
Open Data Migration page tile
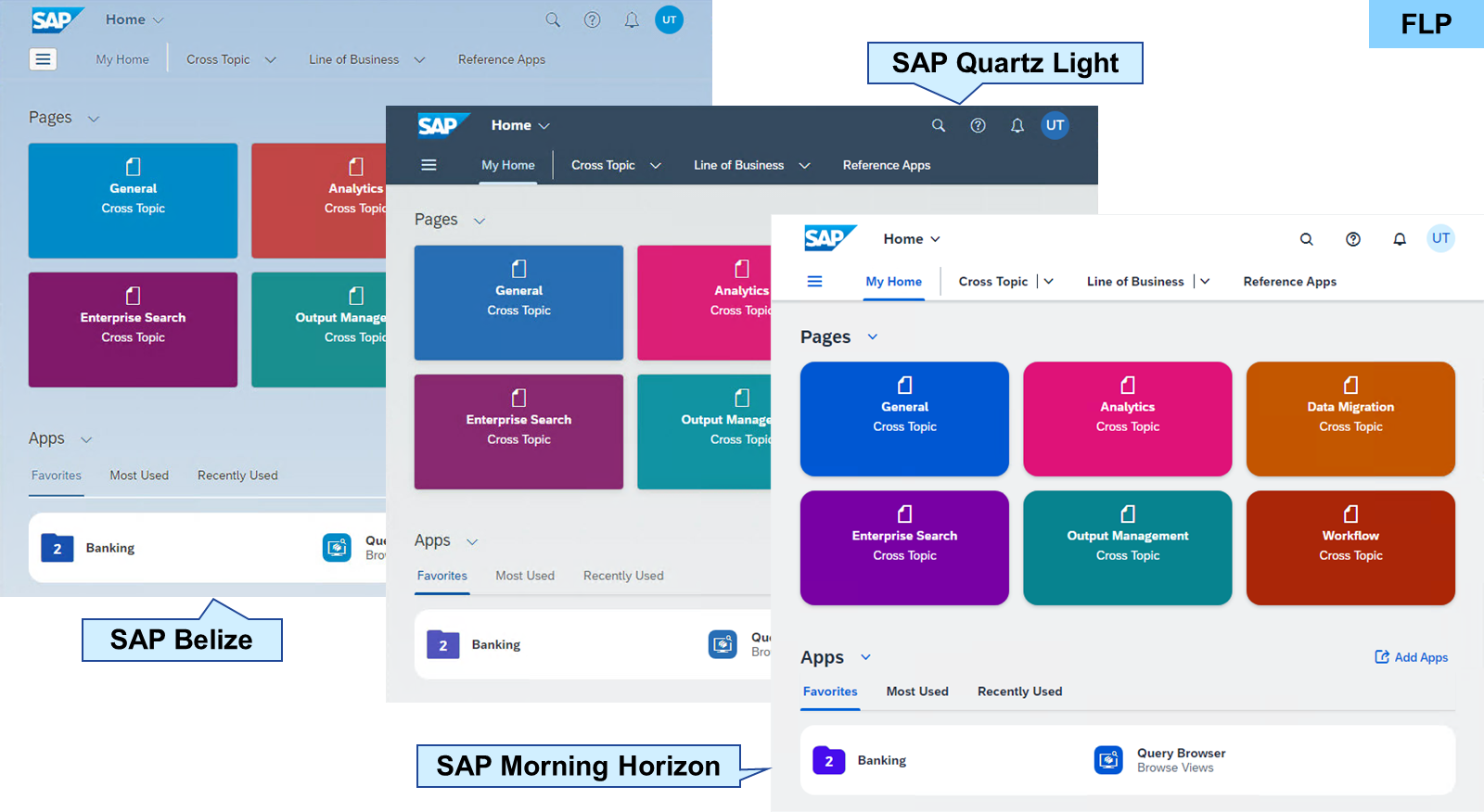[x=1350, y=419]
